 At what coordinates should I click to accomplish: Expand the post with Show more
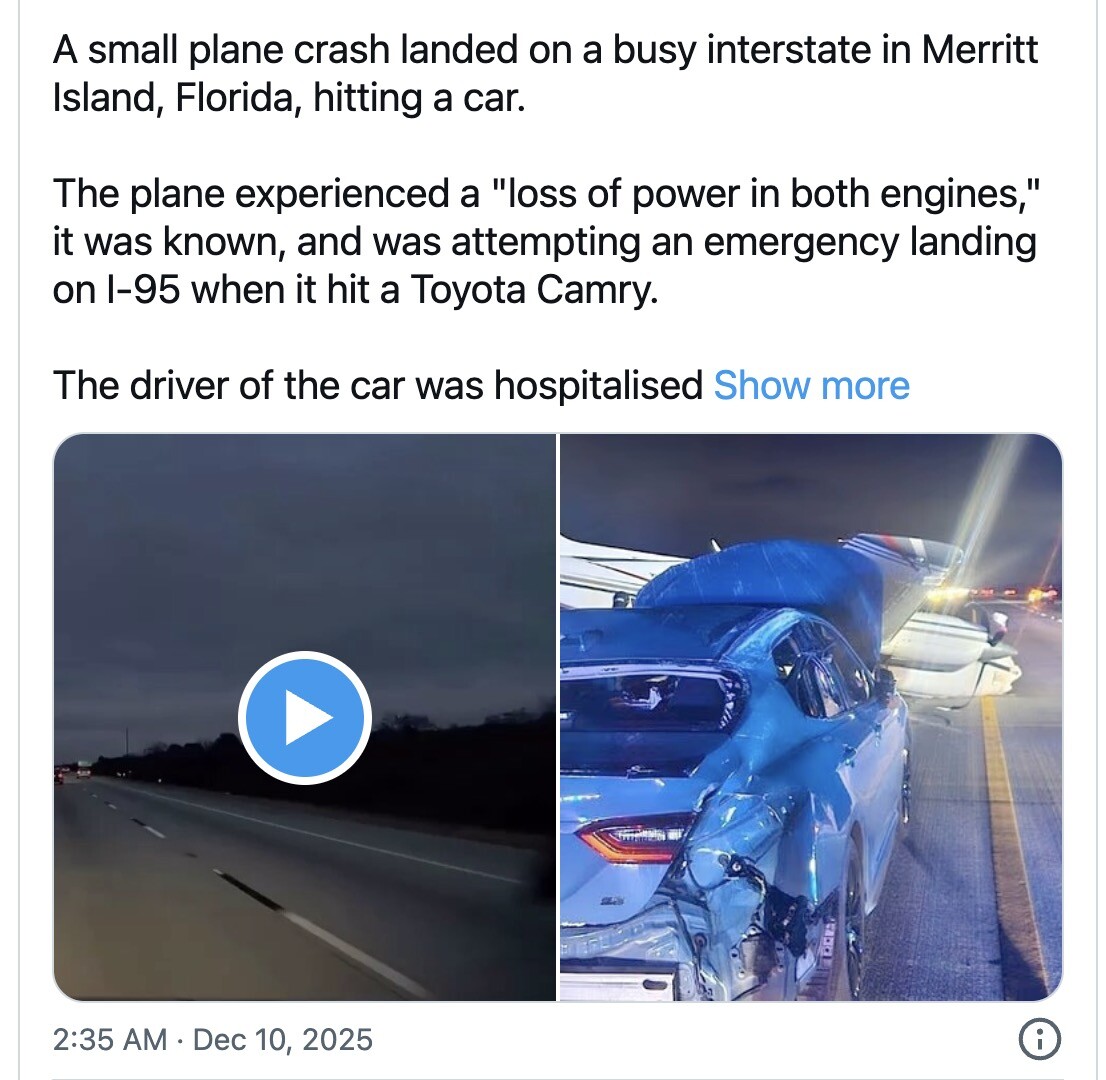tap(811, 385)
